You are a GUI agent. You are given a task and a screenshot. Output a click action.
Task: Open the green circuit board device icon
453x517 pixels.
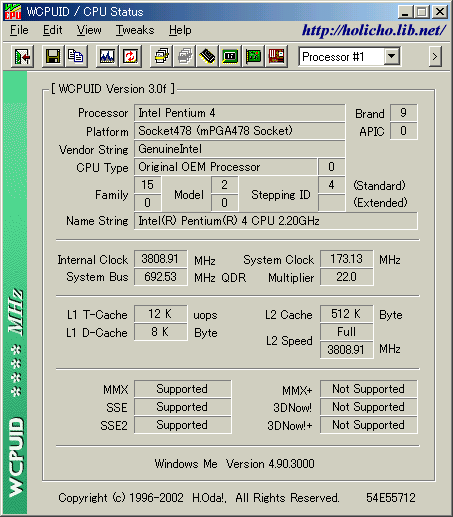253,57
